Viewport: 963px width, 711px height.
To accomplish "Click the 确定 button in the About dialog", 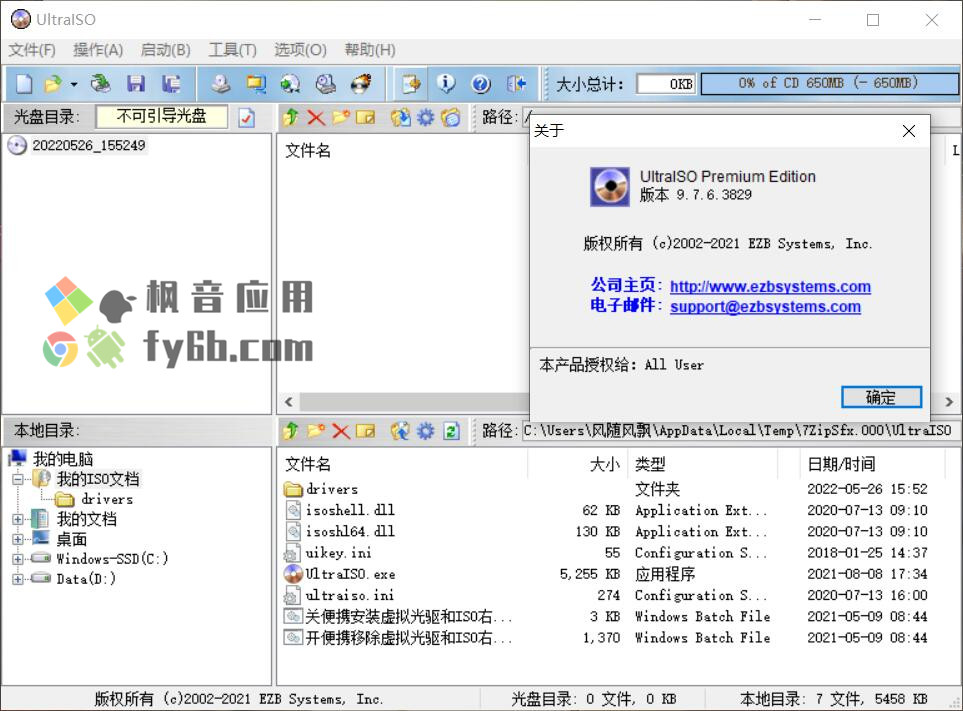I will coord(881,397).
